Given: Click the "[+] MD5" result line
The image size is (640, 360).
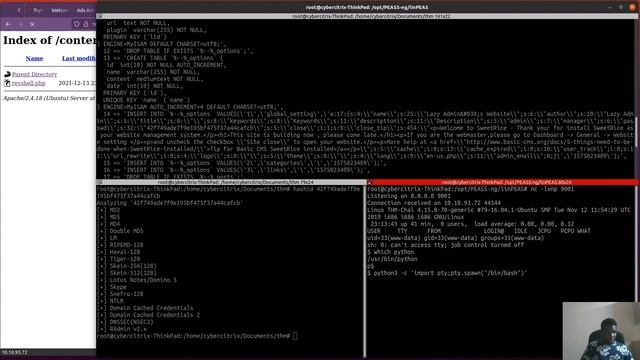Looking at the screenshot, I should (x=108, y=217).
